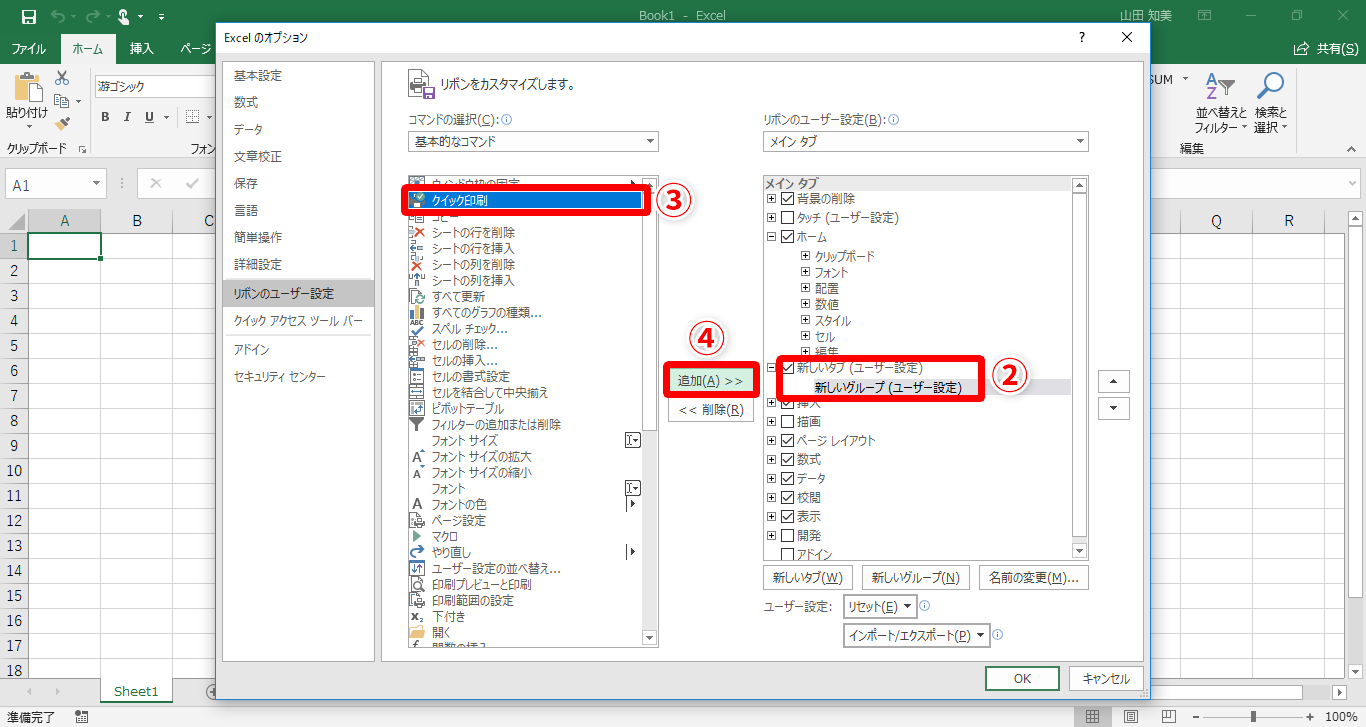Click the icon beside シートの行を削除
This screenshot has height=727, width=1366.
[418, 233]
